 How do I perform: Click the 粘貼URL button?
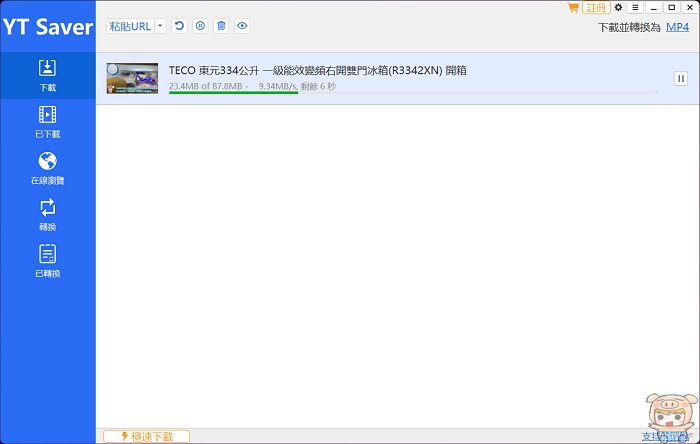pos(130,26)
